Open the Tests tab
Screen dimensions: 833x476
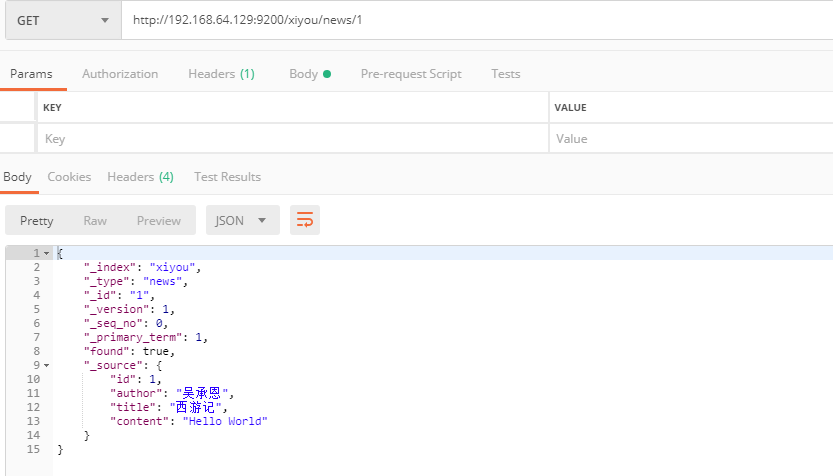click(506, 74)
